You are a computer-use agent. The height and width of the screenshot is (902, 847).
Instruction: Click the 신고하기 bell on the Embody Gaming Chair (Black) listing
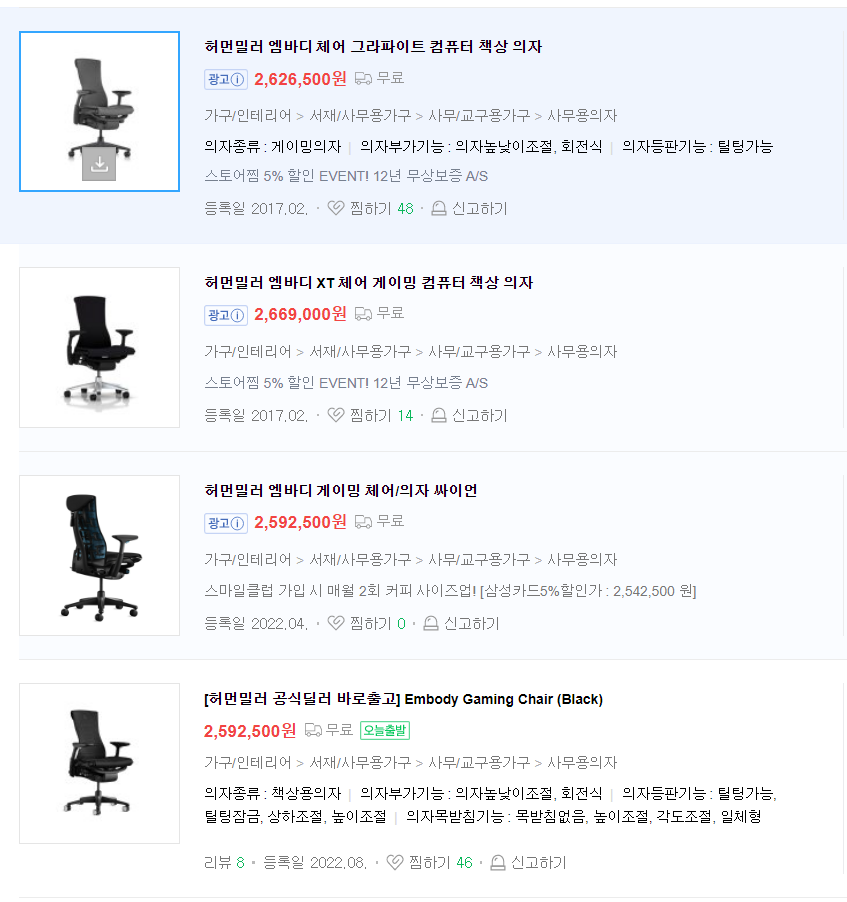point(498,862)
